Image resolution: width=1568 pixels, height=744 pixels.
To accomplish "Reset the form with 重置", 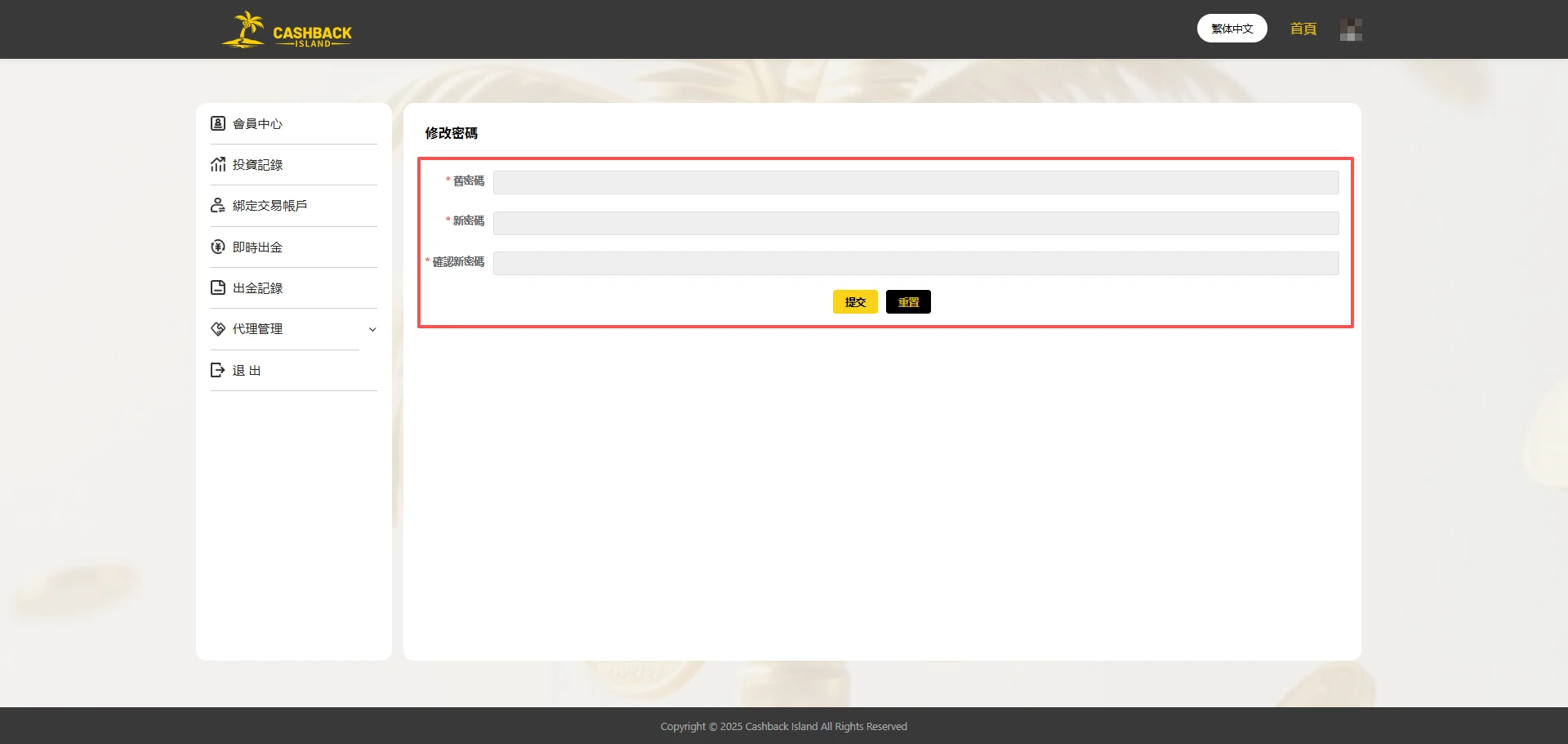I will (907, 301).
